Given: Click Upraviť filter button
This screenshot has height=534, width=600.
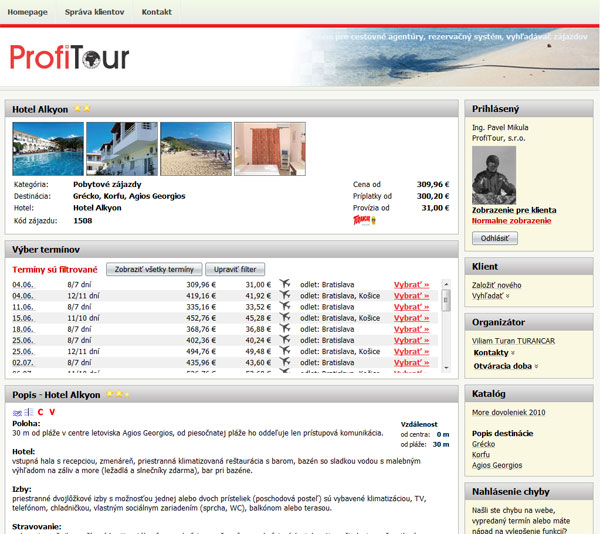Looking at the screenshot, I should pyautogui.click(x=235, y=269).
